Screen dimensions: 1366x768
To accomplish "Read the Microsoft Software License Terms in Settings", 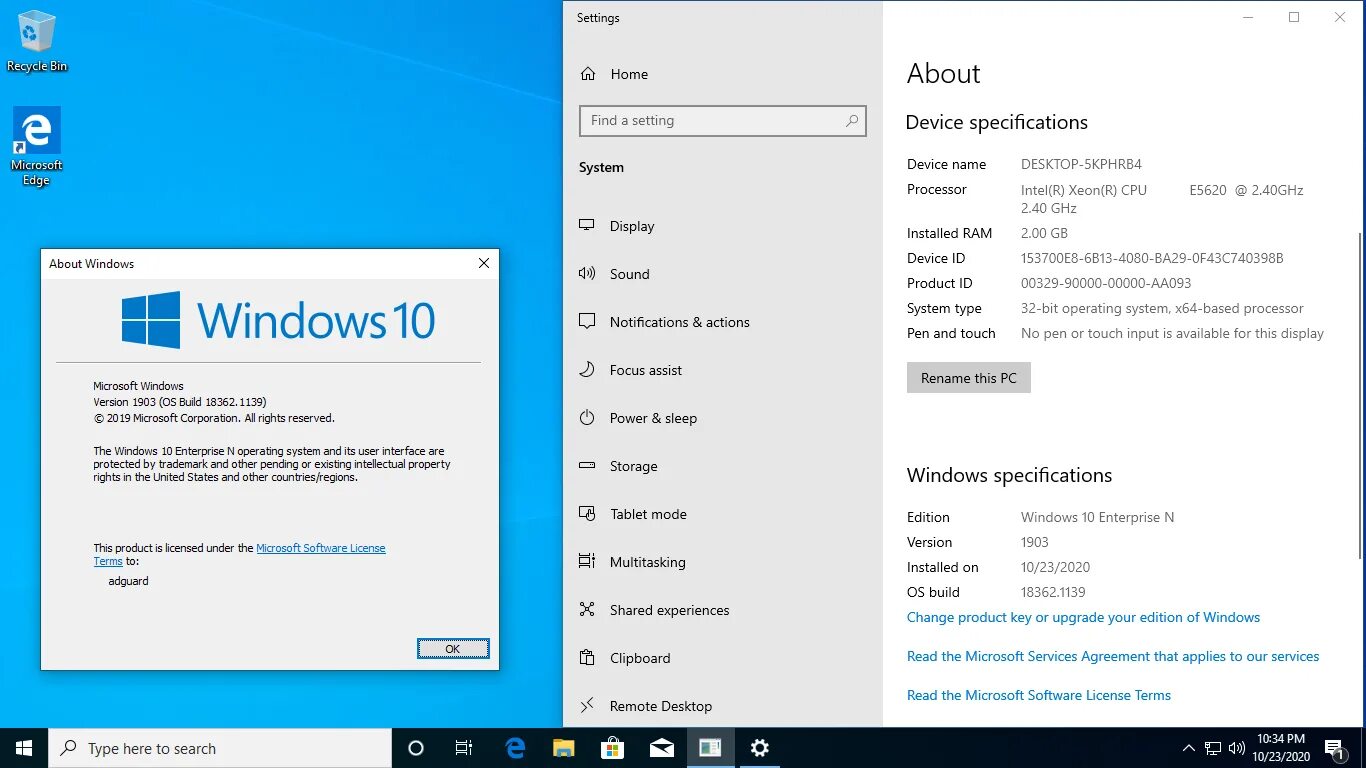I will 1039,695.
